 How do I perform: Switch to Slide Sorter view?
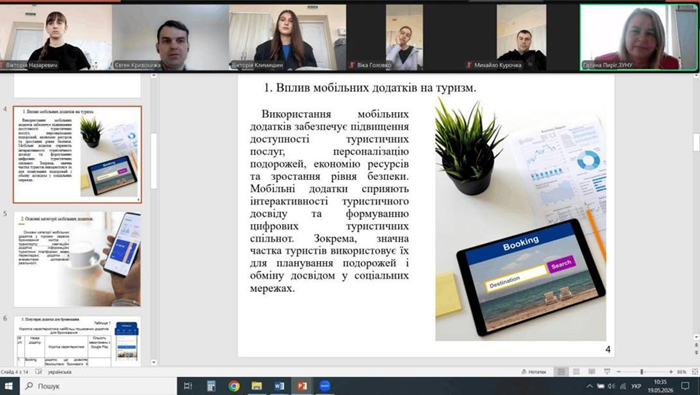coord(576,372)
